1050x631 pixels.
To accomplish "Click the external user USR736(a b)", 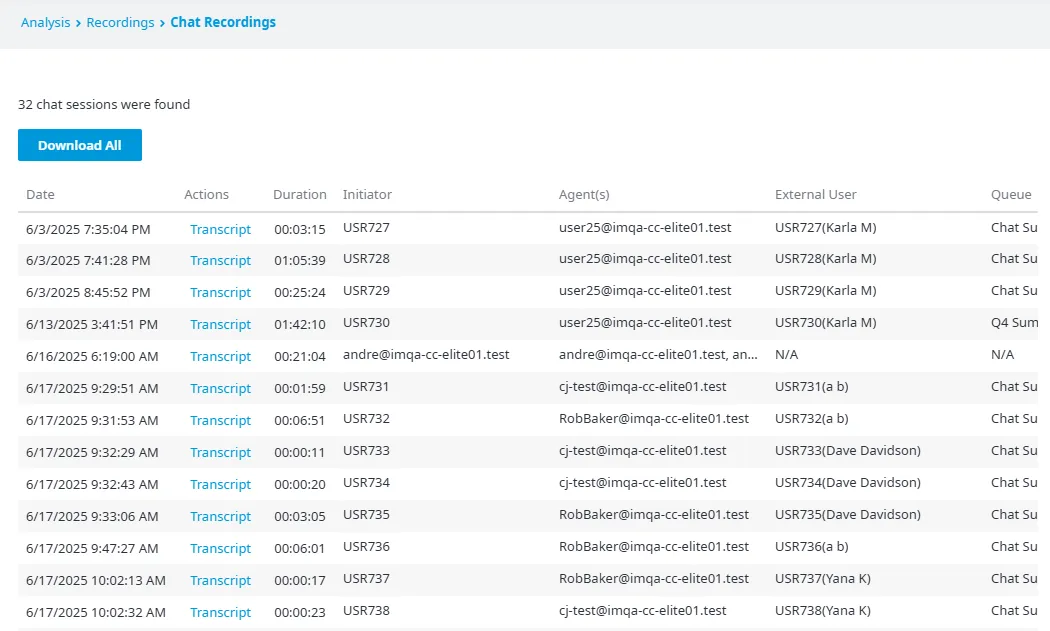I will point(812,547).
